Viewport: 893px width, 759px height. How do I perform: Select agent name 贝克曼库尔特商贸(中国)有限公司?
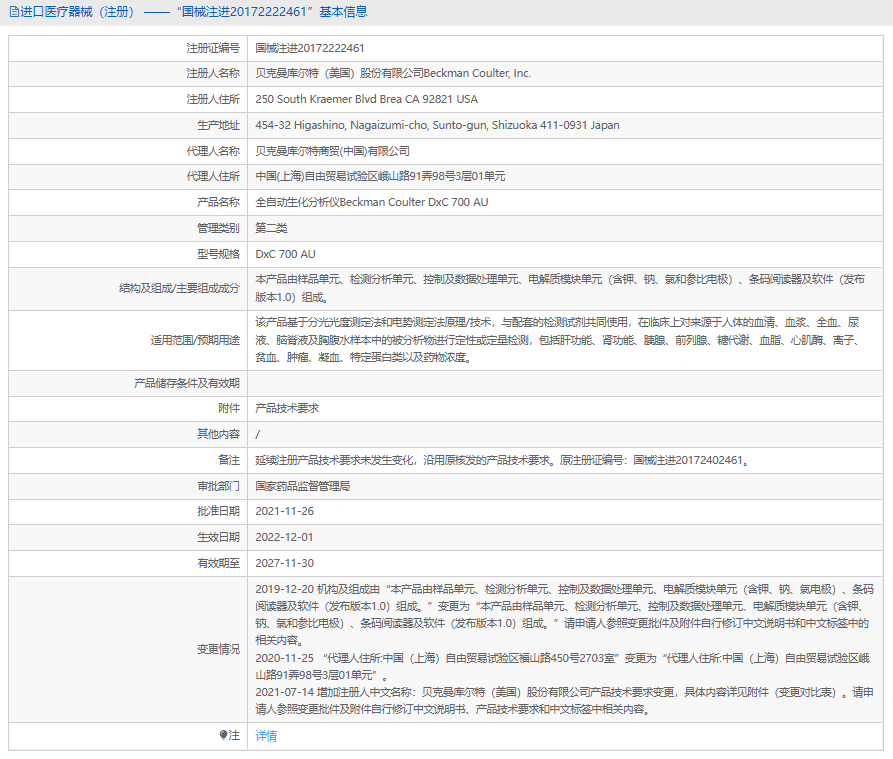[333, 151]
